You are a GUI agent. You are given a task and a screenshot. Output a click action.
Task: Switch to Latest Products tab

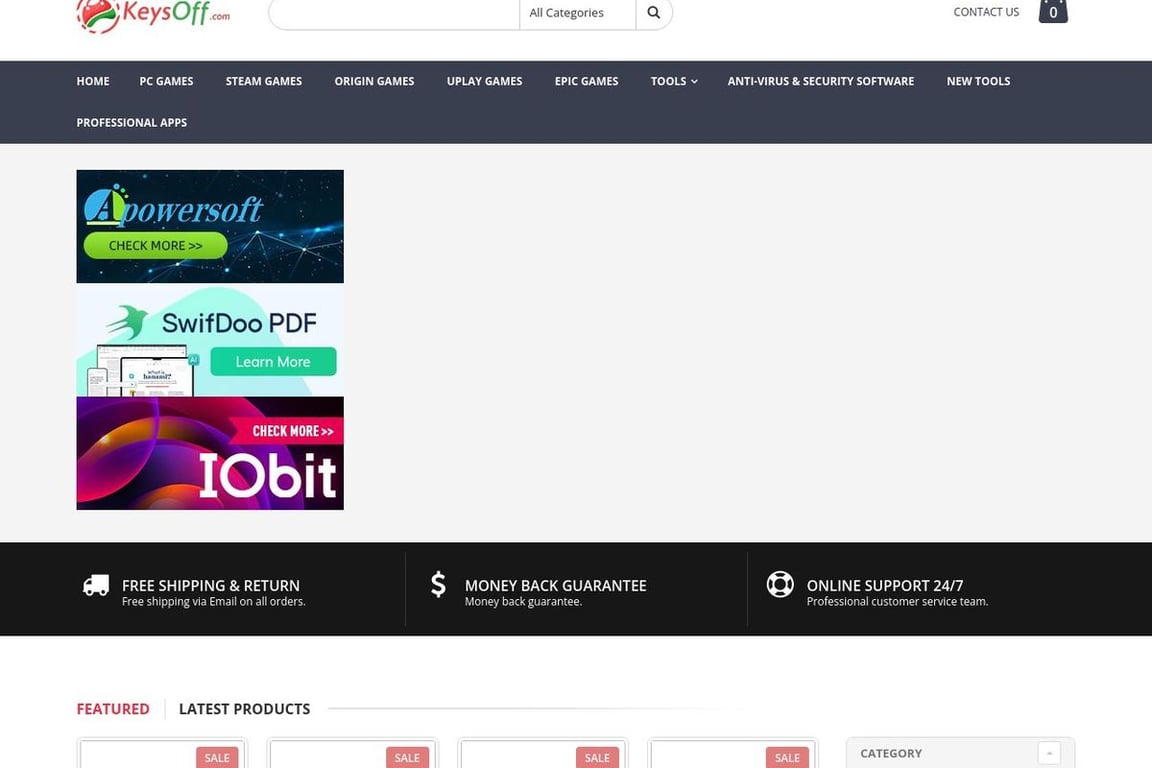point(244,708)
